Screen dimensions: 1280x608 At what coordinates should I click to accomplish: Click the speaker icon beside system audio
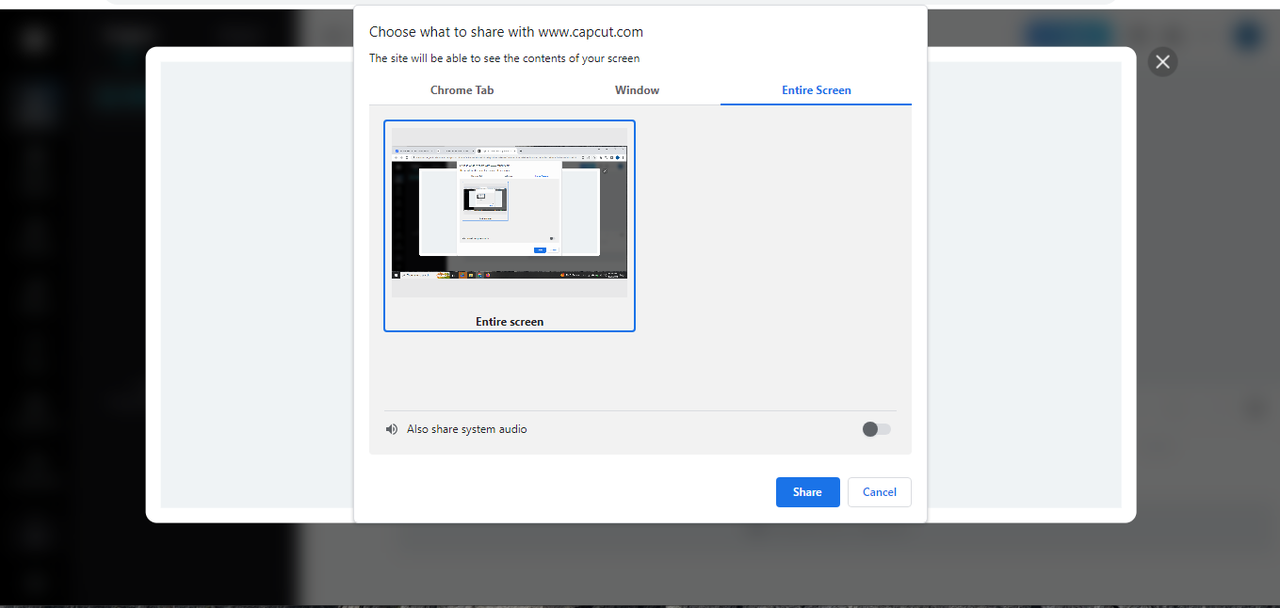coord(392,429)
